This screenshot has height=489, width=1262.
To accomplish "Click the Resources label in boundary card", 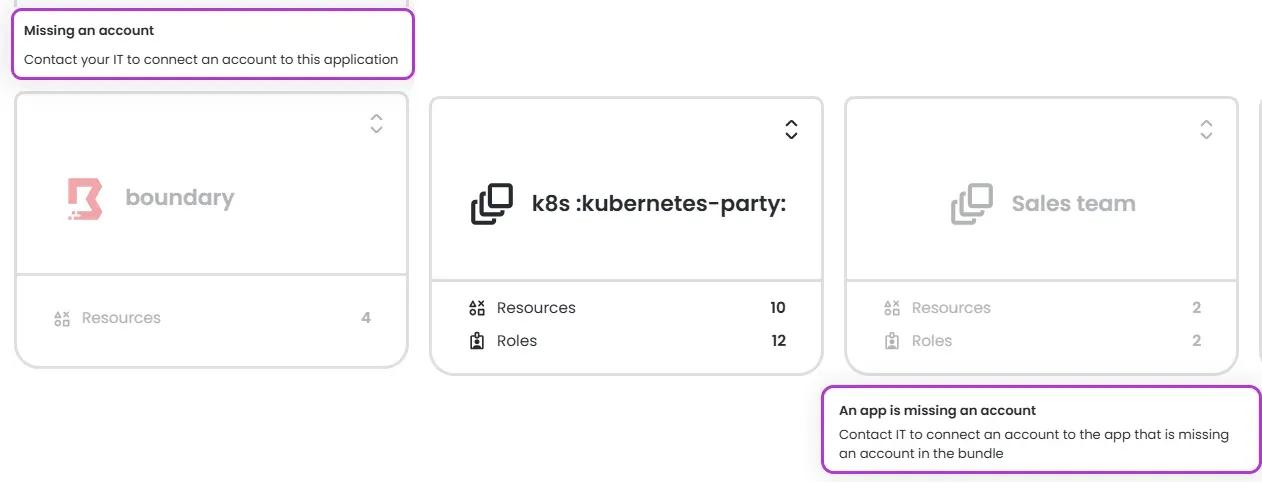I will pos(121,318).
